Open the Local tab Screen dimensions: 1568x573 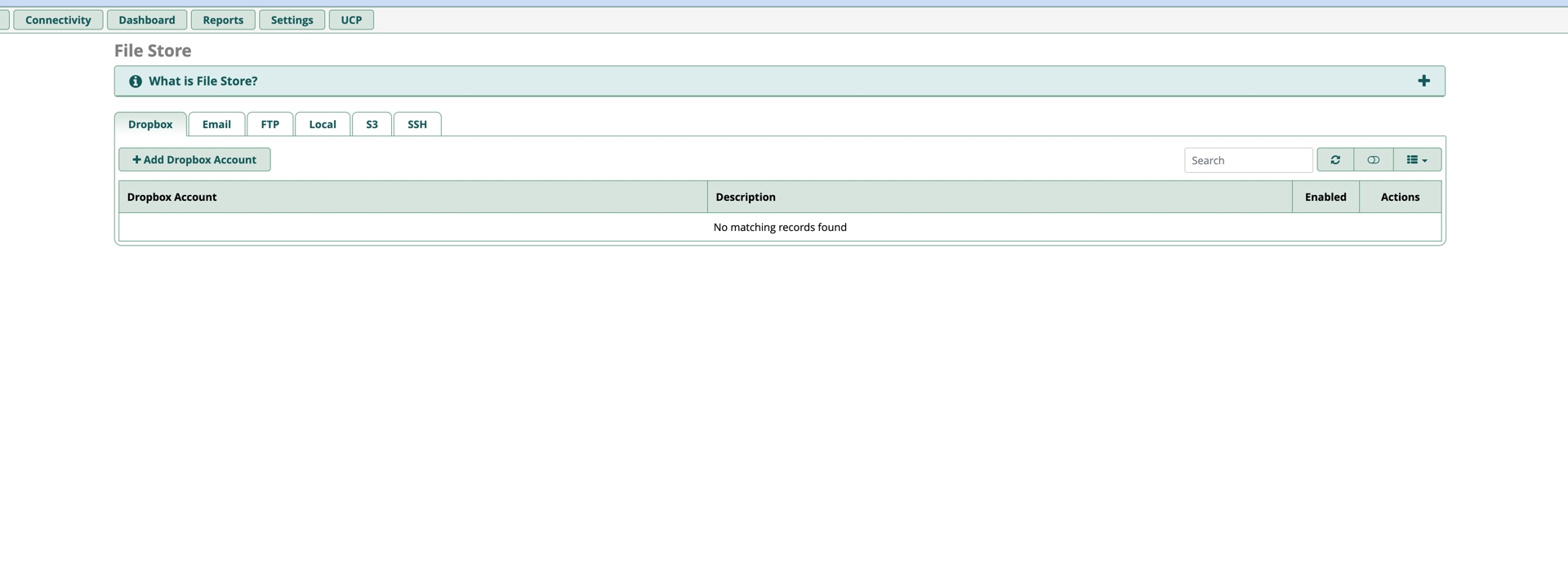point(323,124)
